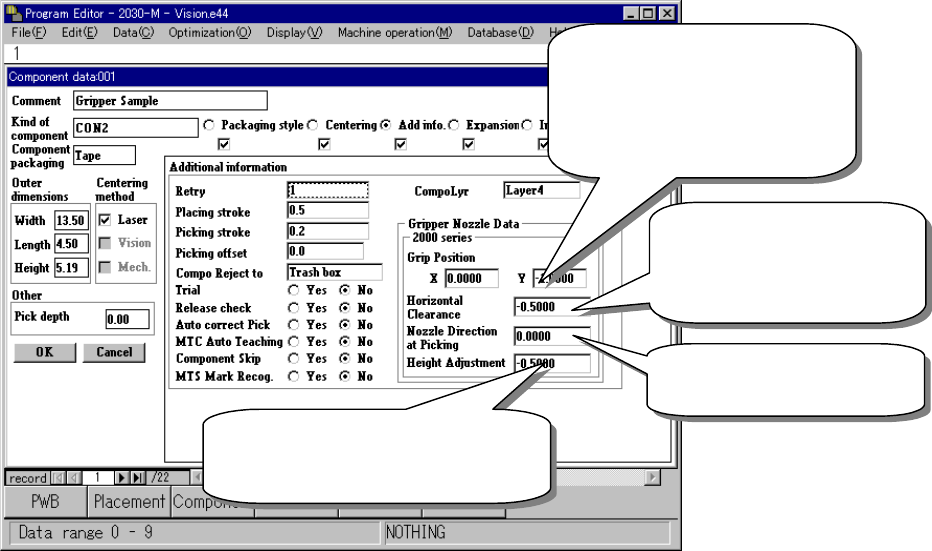Viewport: 932px width, 551px height.
Task: Click the Nozzle Direction at Picking field
Action: 552,336
